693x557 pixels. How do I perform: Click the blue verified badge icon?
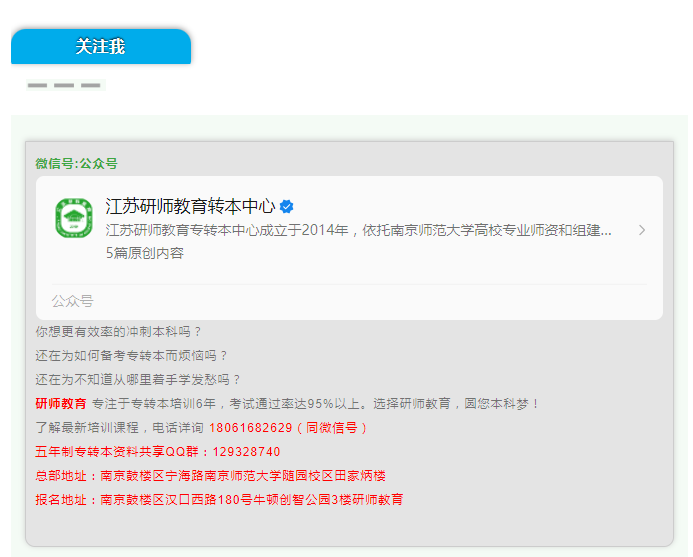pos(287,206)
